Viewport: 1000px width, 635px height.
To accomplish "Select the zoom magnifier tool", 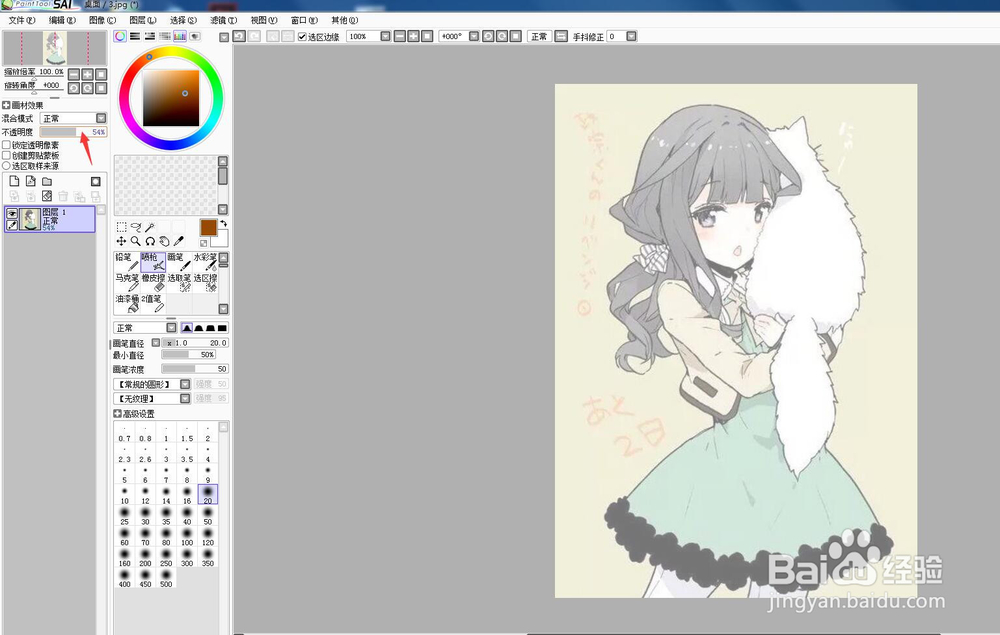I will (x=136, y=241).
